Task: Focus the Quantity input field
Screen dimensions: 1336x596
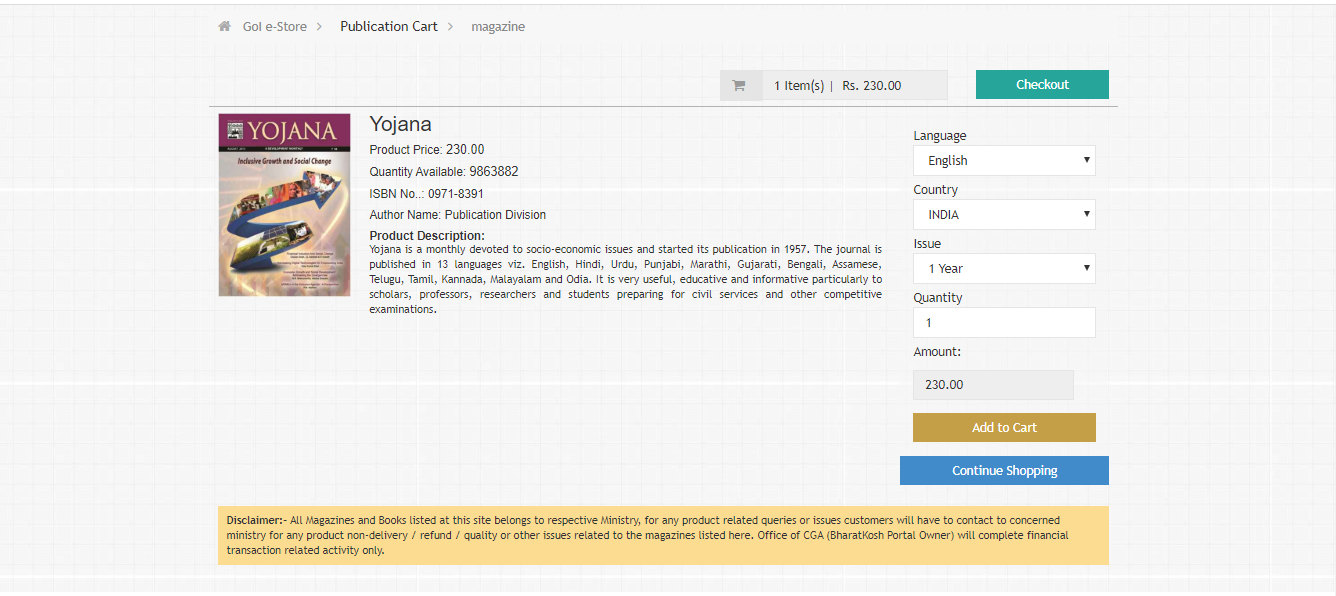Action: [x=1004, y=323]
